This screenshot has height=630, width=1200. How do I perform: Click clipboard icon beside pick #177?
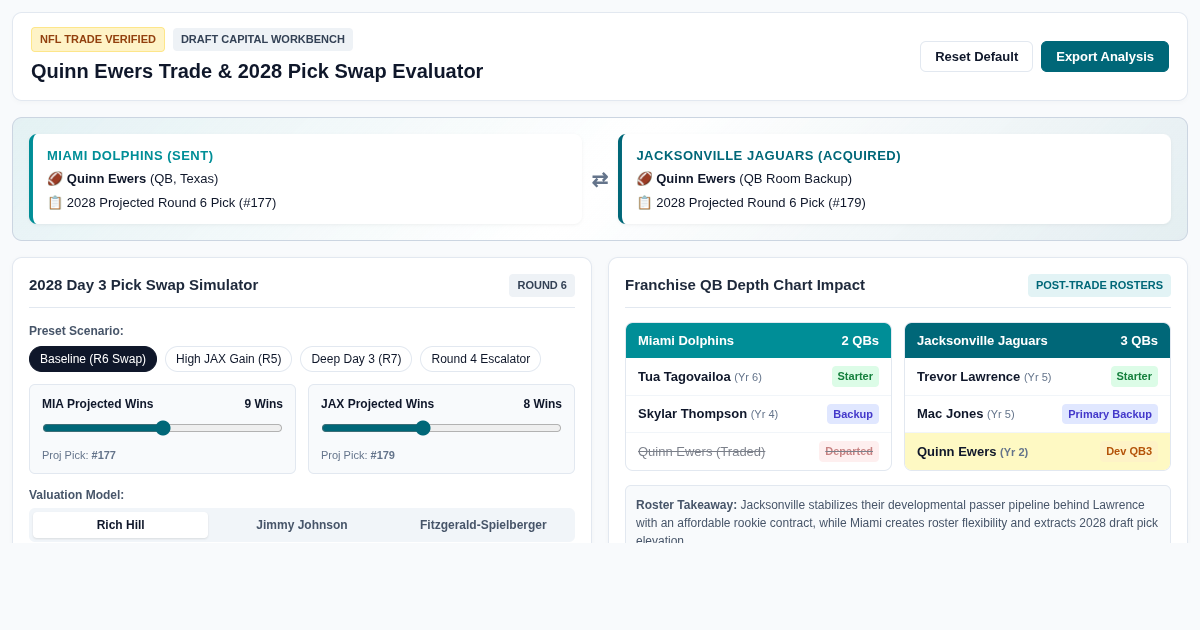tap(55, 202)
